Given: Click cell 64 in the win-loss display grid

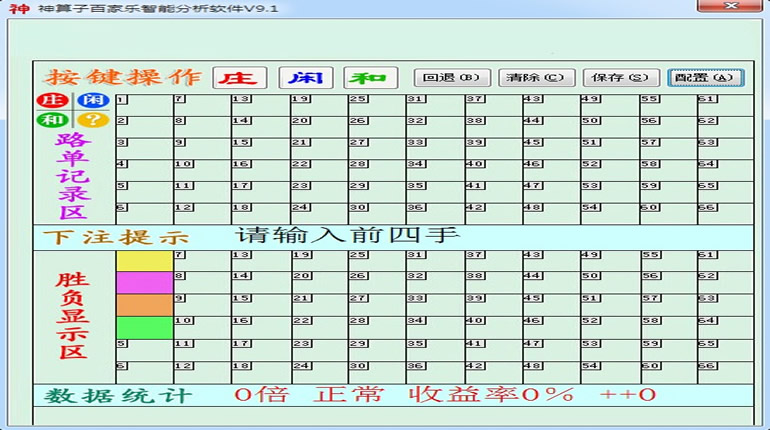Looking at the screenshot, I should (x=725, y=328).
